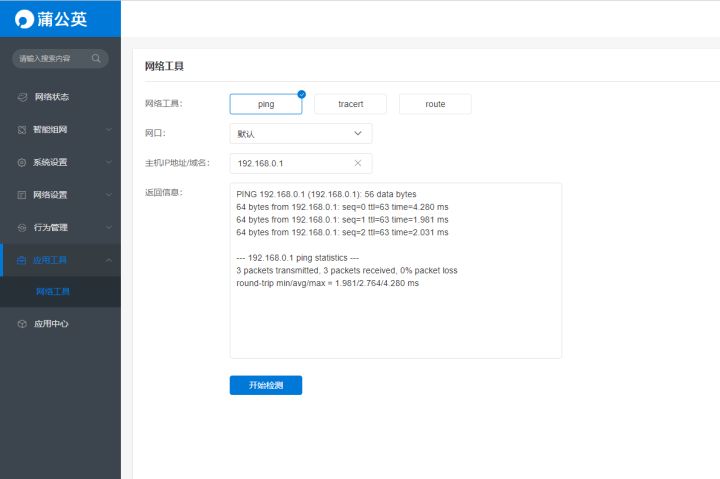Viewport: 720px width, 479px height.
Task: Click the 智能组网 sidebar icon
Action: 23,130
